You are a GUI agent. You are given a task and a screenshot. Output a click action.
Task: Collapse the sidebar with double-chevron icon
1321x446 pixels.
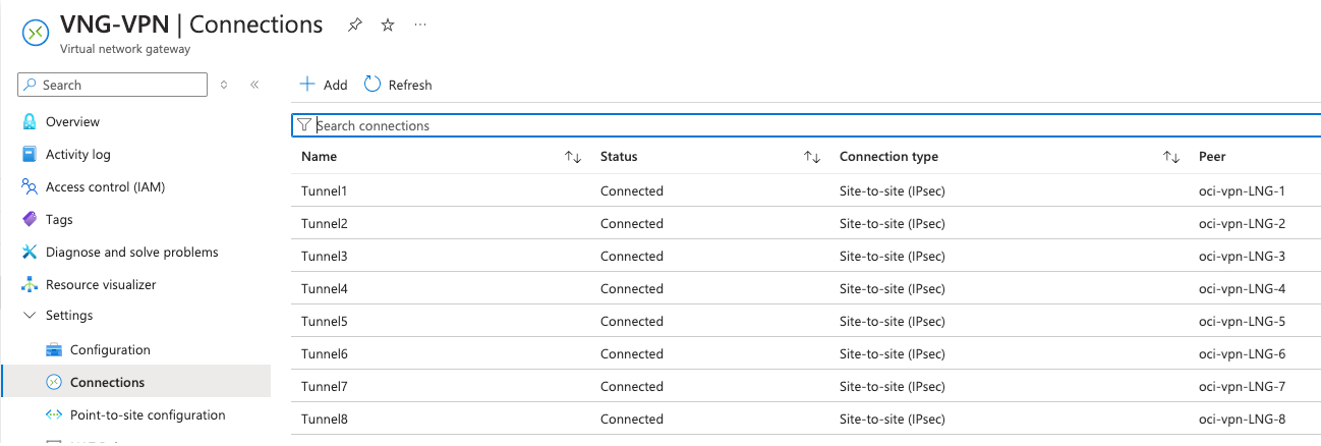pyautogui.click(x=255, y=85)
